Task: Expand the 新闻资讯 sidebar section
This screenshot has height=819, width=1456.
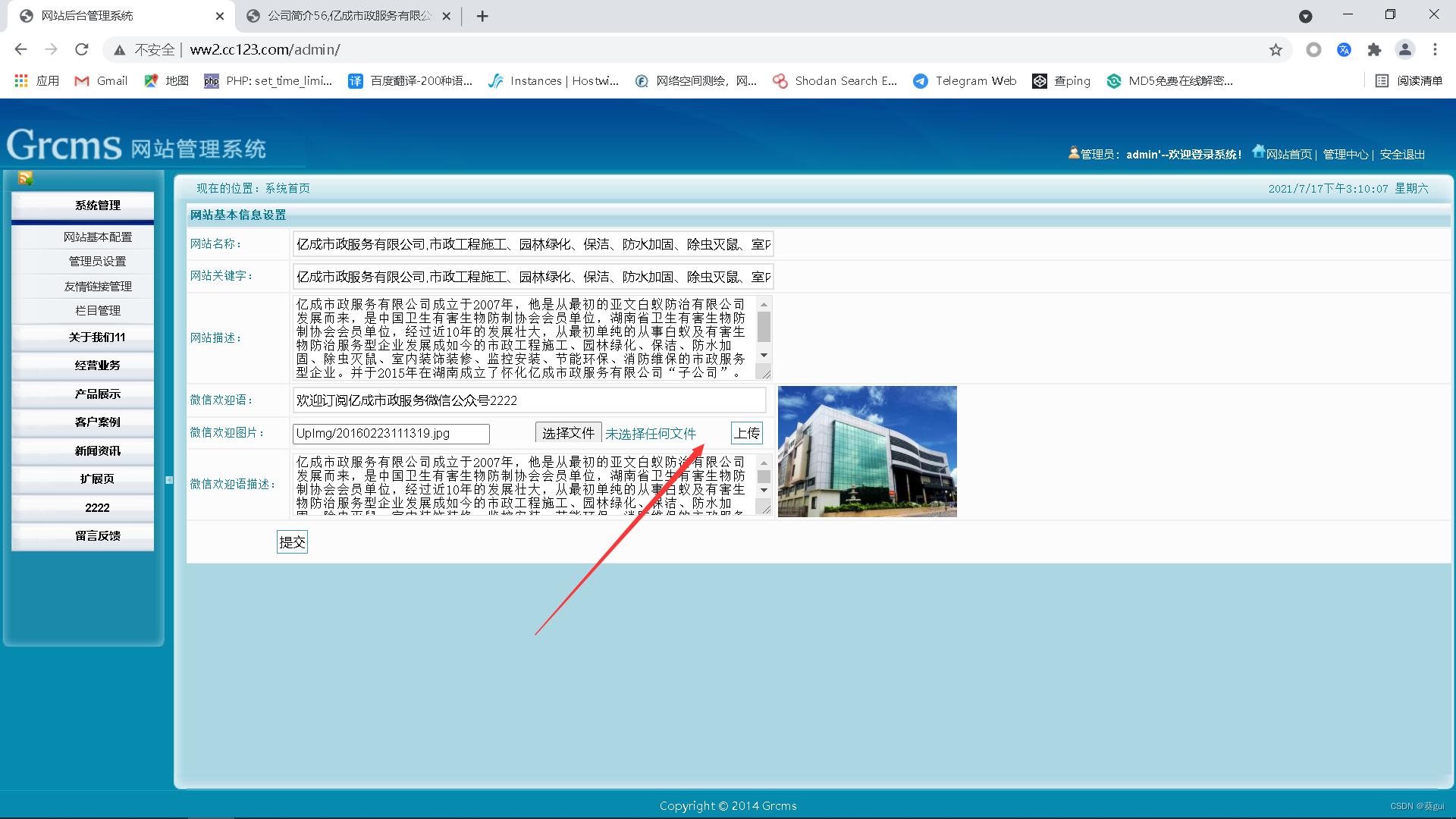Action: pyautogui.click(x=83, y=451)
